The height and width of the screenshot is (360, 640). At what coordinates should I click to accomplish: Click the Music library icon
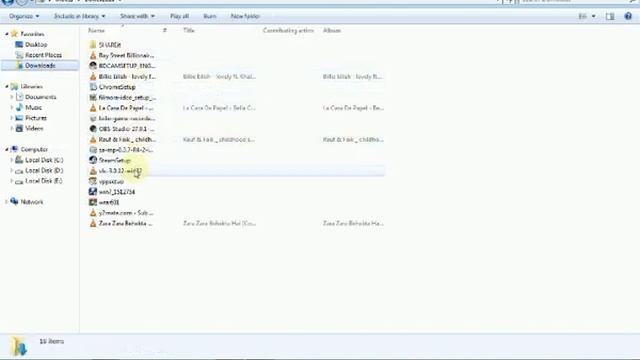pyautogui.click(x=19, y=107)
